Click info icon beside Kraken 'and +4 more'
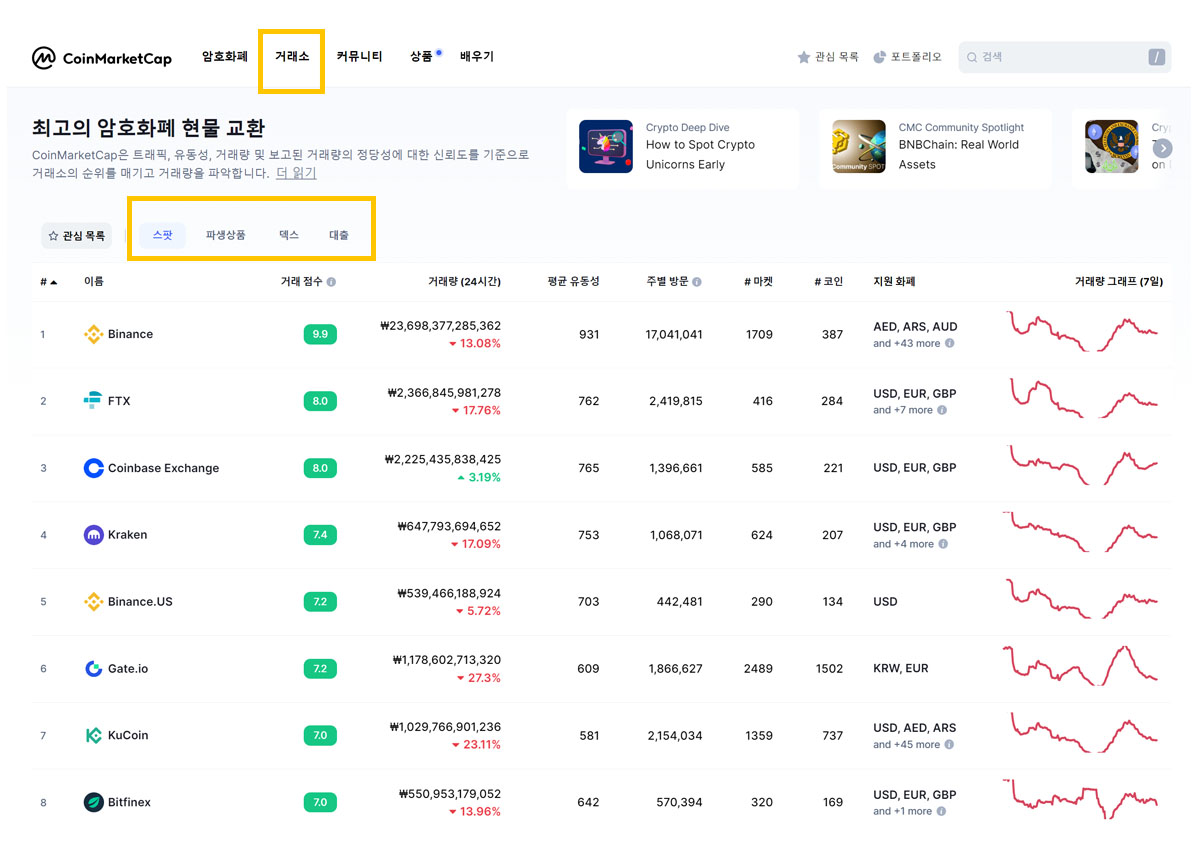Image resolution: width=1203 pixels, height=862 pixels. click(943, 544)
